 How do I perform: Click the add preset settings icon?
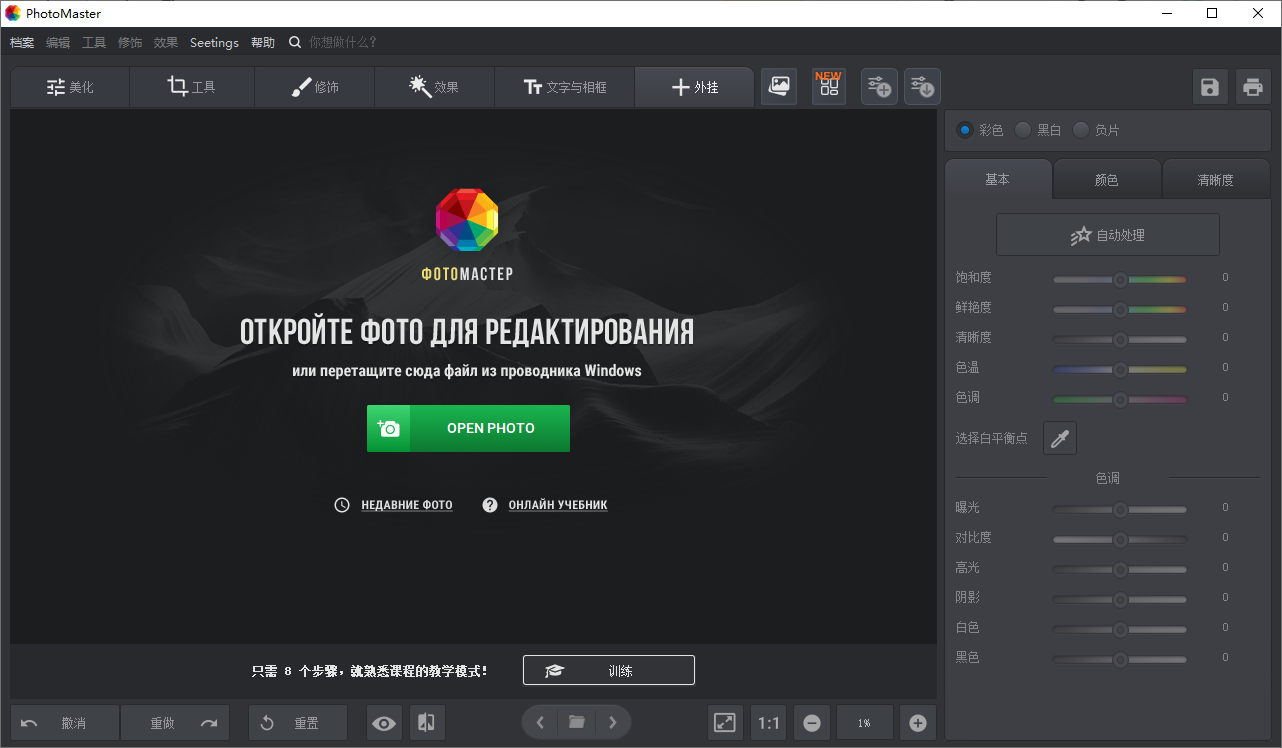(x=879, y=87)
